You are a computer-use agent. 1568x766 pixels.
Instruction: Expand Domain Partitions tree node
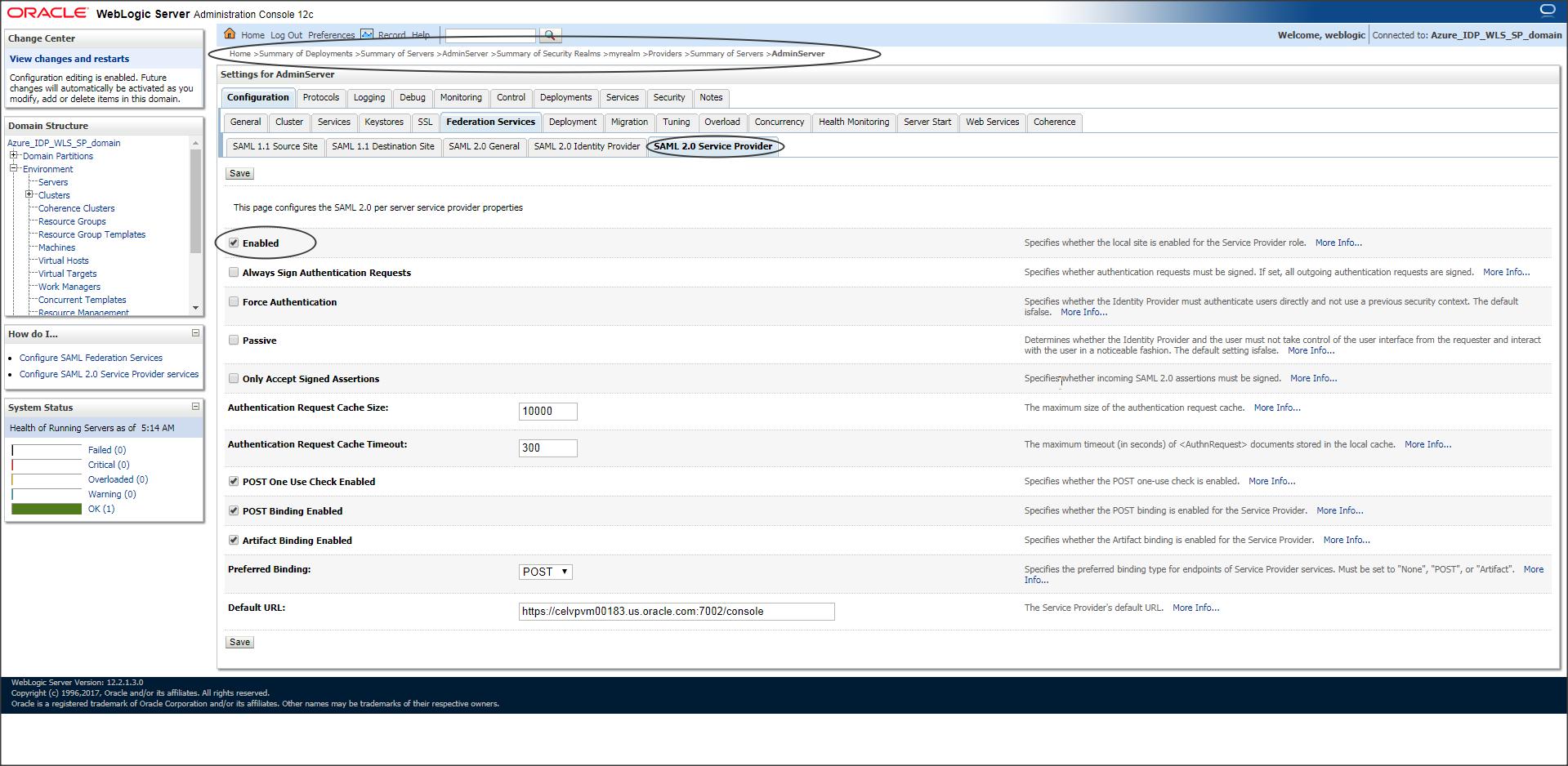click(x=14, y=155)
